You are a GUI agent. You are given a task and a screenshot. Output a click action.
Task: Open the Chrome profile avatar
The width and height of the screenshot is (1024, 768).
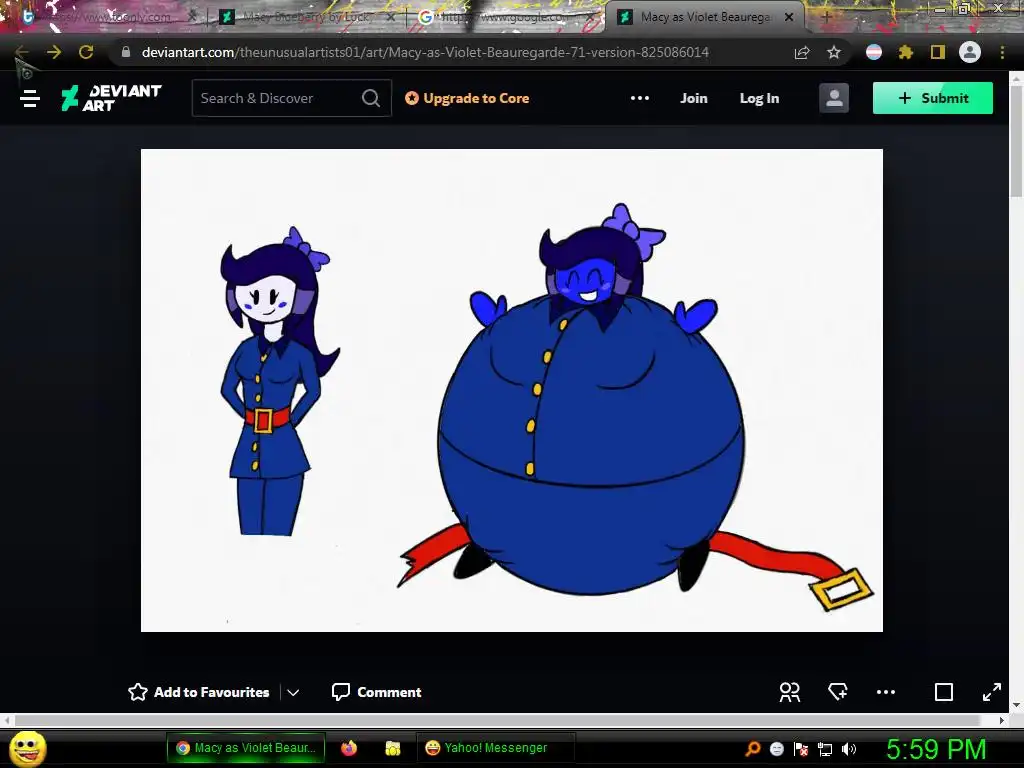coord(970,52)
